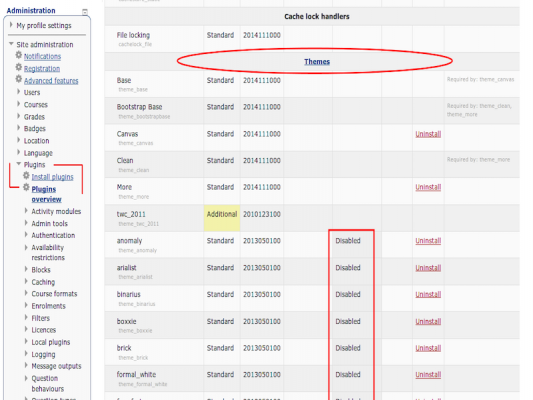Collapse the Administration block using its header icon
Screen dimensions: 533x400
click(x=85, y=12)
